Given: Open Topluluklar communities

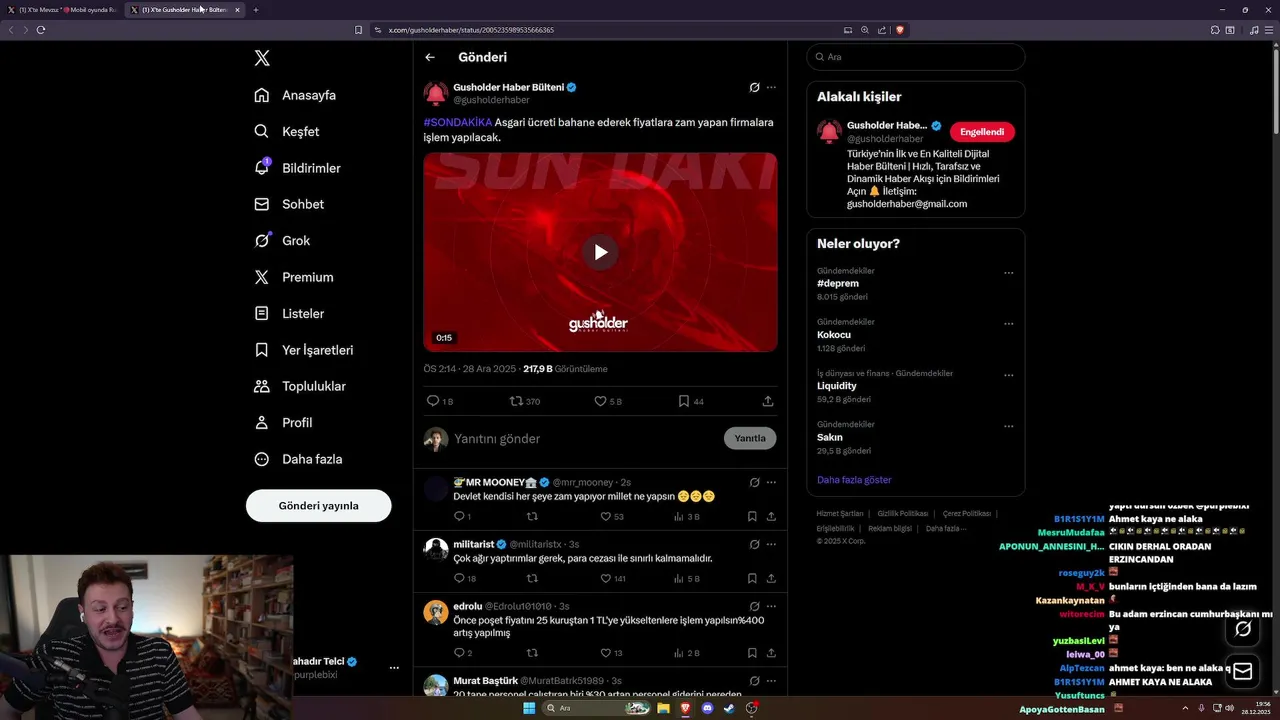Looking at the screenshot, I should pyautogui.click(x=299, y=386).
